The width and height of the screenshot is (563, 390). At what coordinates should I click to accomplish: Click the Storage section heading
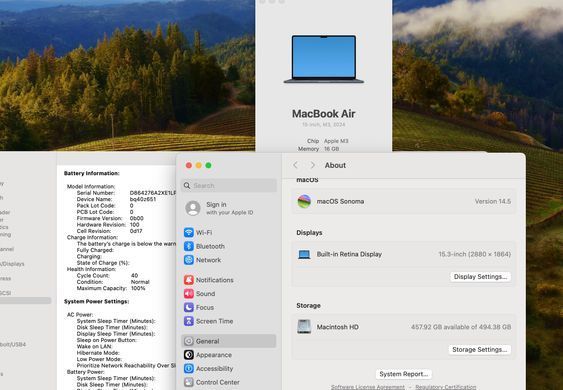point(308,306)
